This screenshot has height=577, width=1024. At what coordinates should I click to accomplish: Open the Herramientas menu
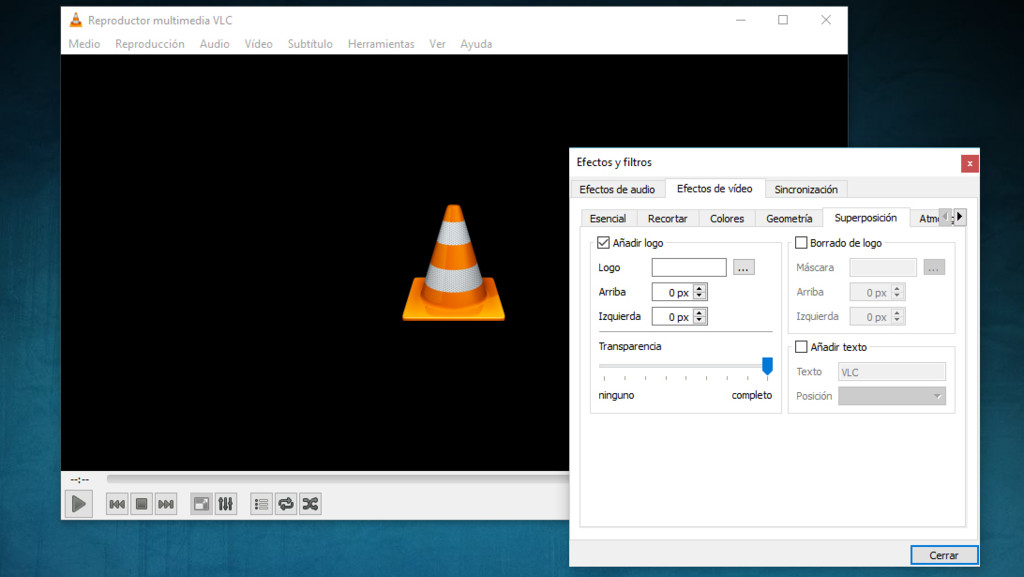[x=381, y=43]
